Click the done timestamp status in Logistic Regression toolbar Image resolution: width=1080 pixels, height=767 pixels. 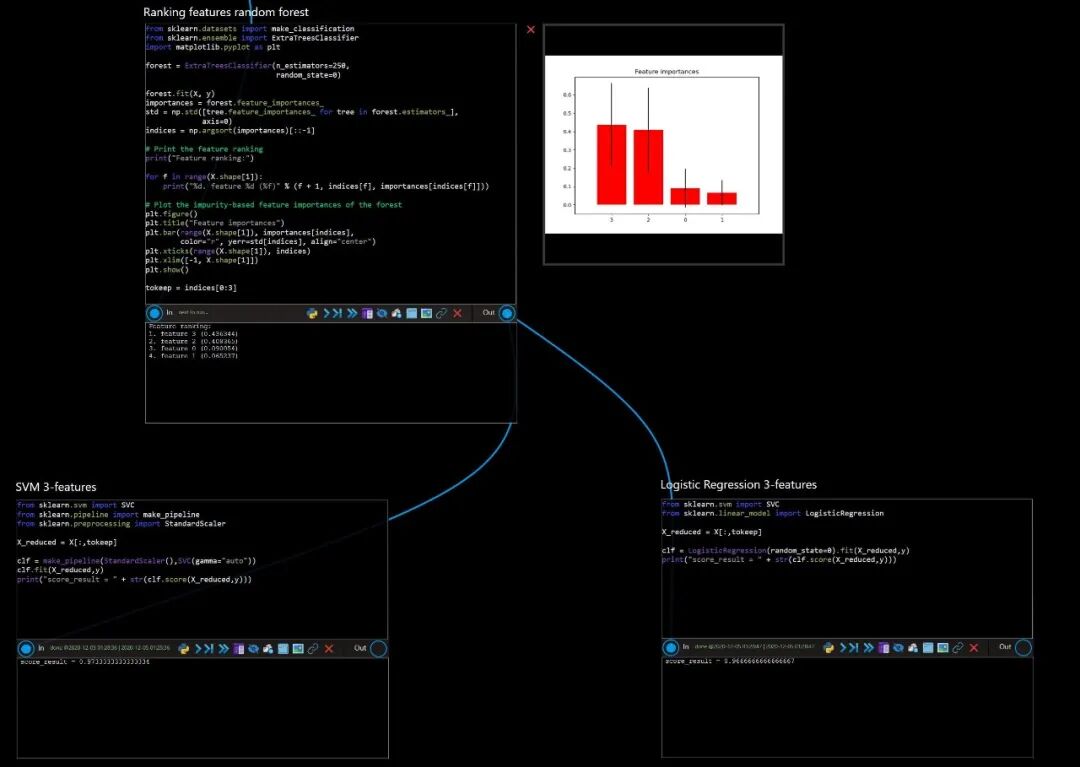(x=754, y=648)
